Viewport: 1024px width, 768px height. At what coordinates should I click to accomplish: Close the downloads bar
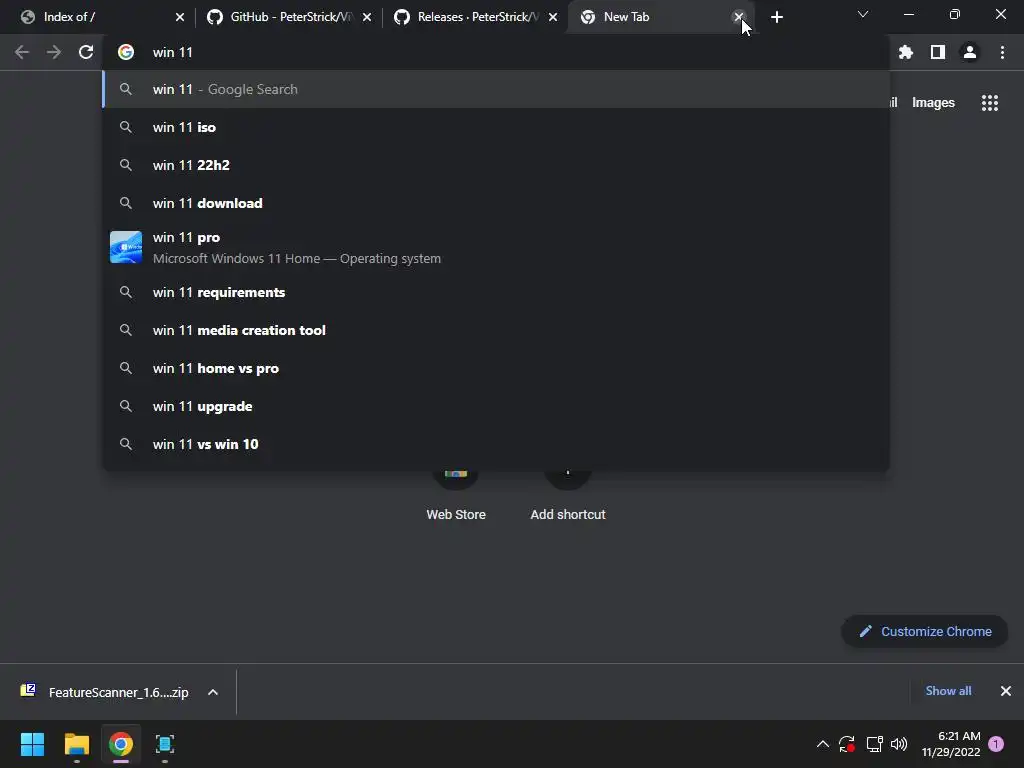(1006, 691)
